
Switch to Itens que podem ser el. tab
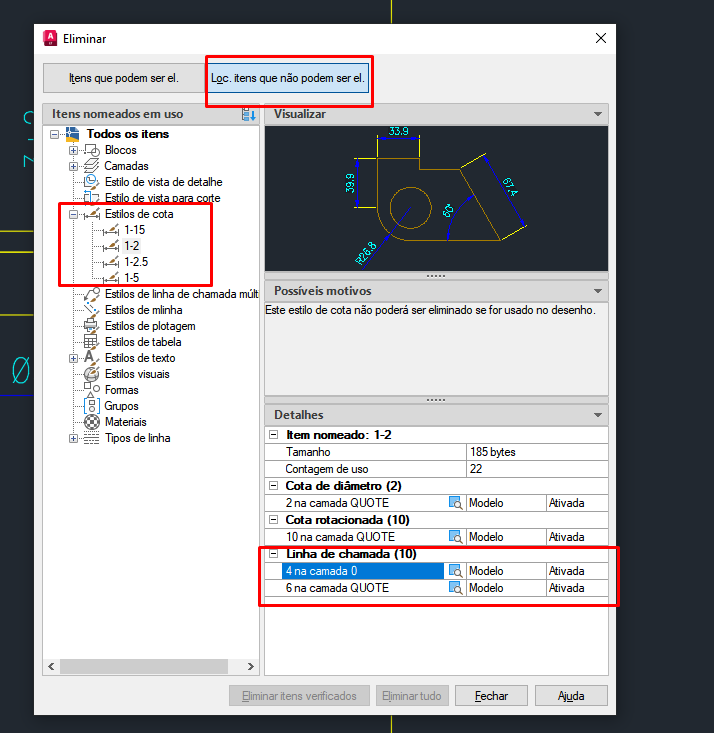point(124,78)
